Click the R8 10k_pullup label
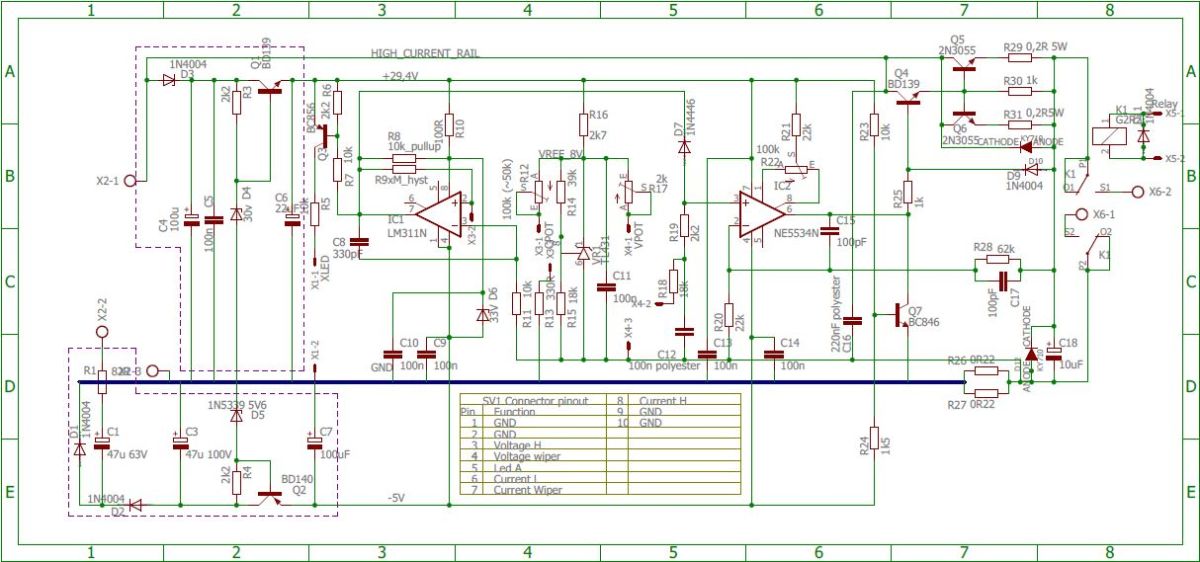The width and height of the screenshot is (1200, 562). click(412, 140)
